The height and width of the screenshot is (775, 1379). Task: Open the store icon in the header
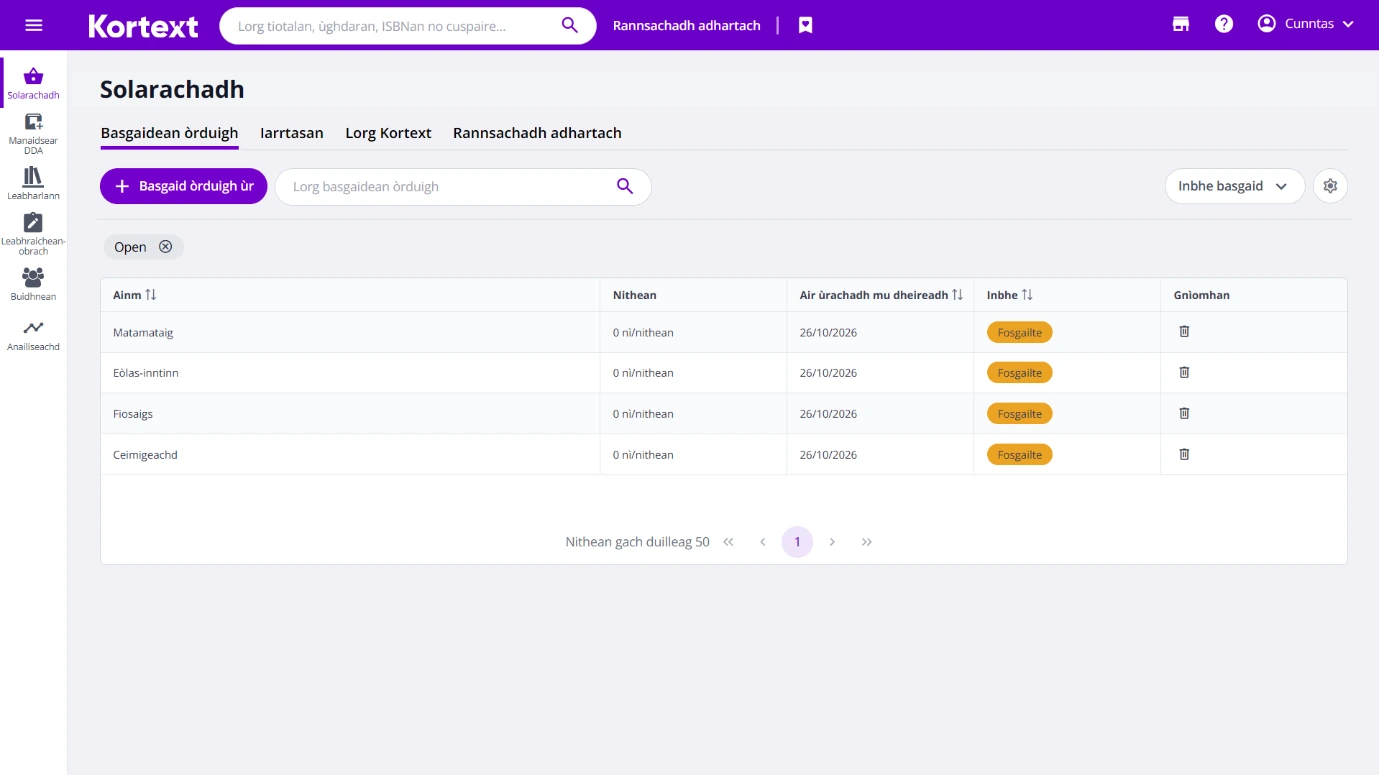point(1181,24)
